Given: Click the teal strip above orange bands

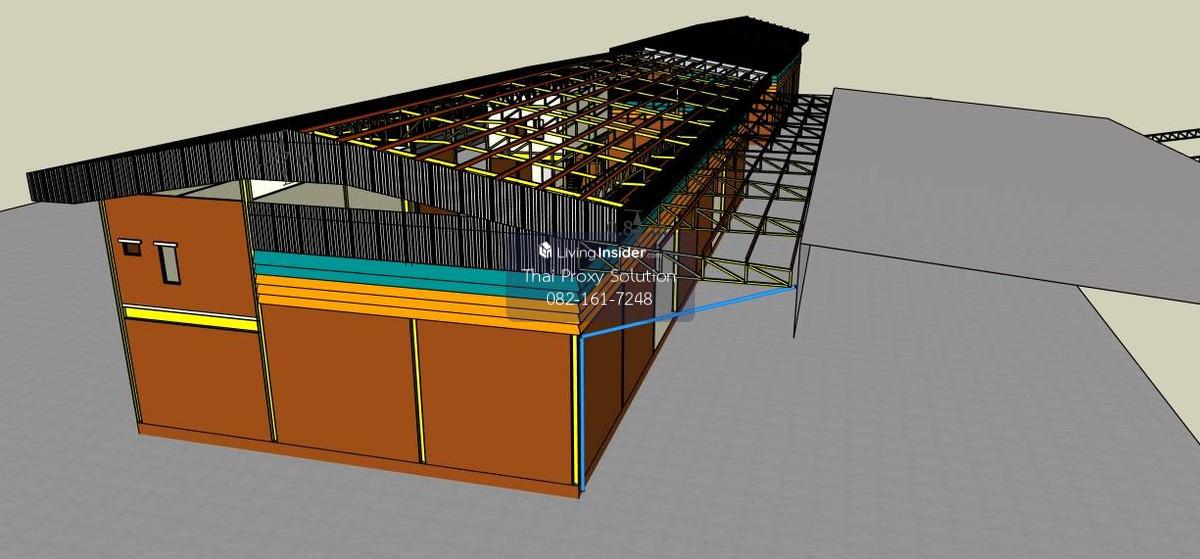Looking at the screenshot, I should (380, 270).
